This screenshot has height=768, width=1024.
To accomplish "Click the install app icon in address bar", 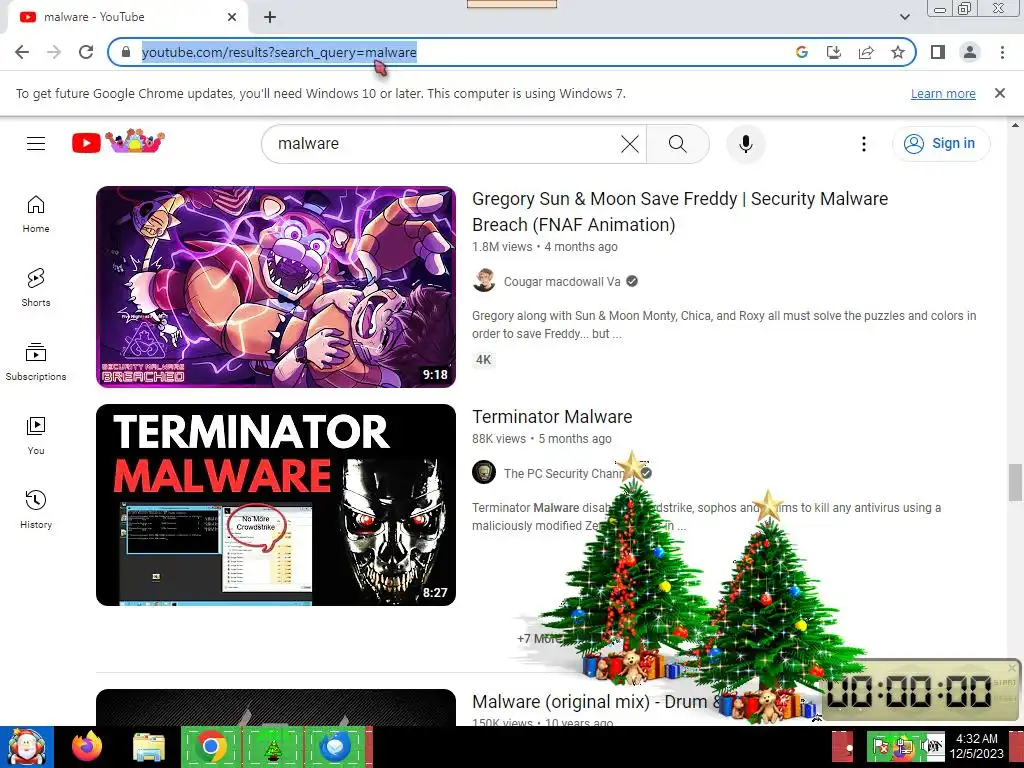I will coord(834,52).
